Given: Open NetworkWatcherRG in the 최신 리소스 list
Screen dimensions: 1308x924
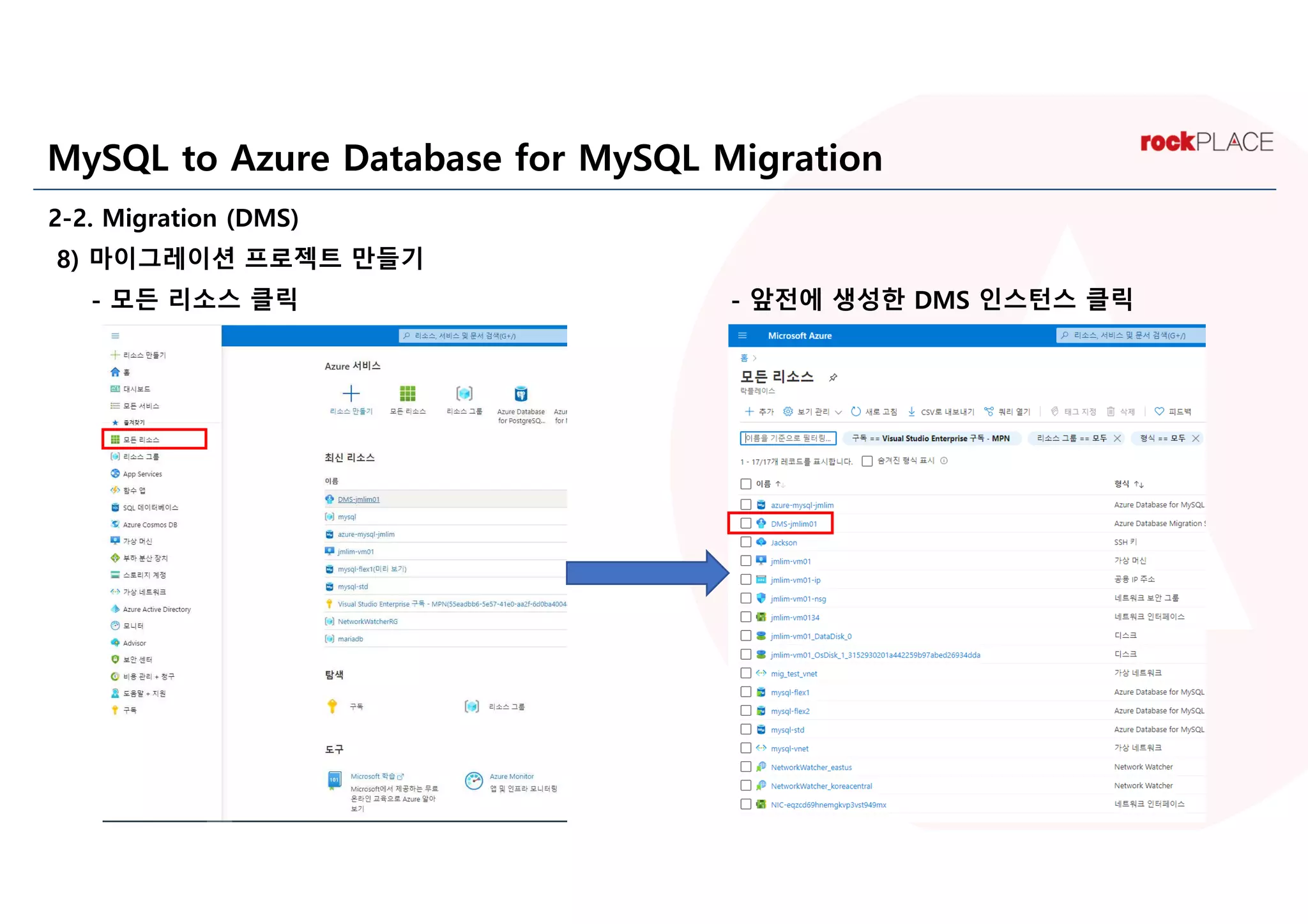Looking at the screenshot, I should pos(367,621).
